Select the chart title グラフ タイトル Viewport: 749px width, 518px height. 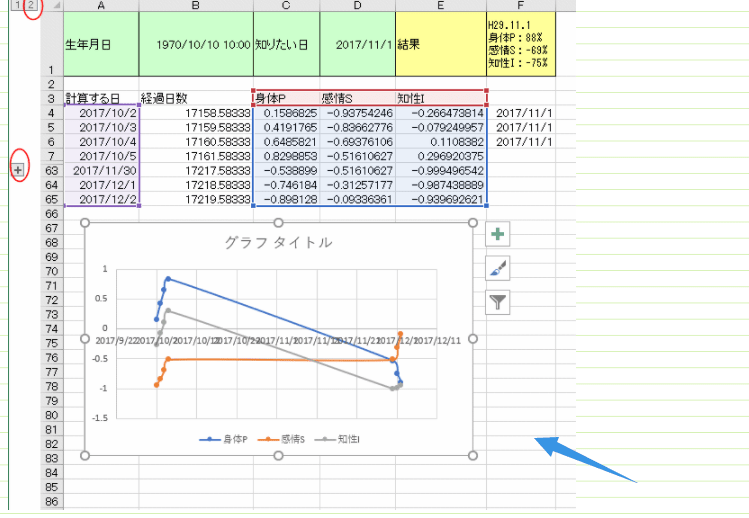pos(279,243)
